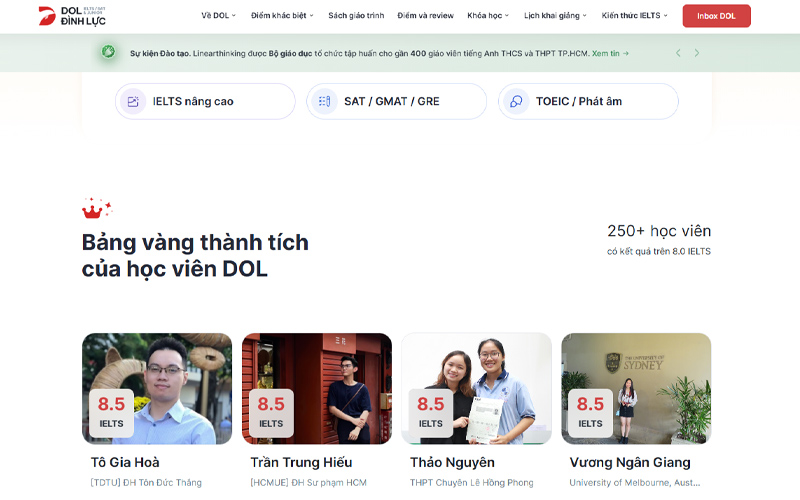Show previous announcement with left chevron

pyautogui.click(x=678, y=53)
